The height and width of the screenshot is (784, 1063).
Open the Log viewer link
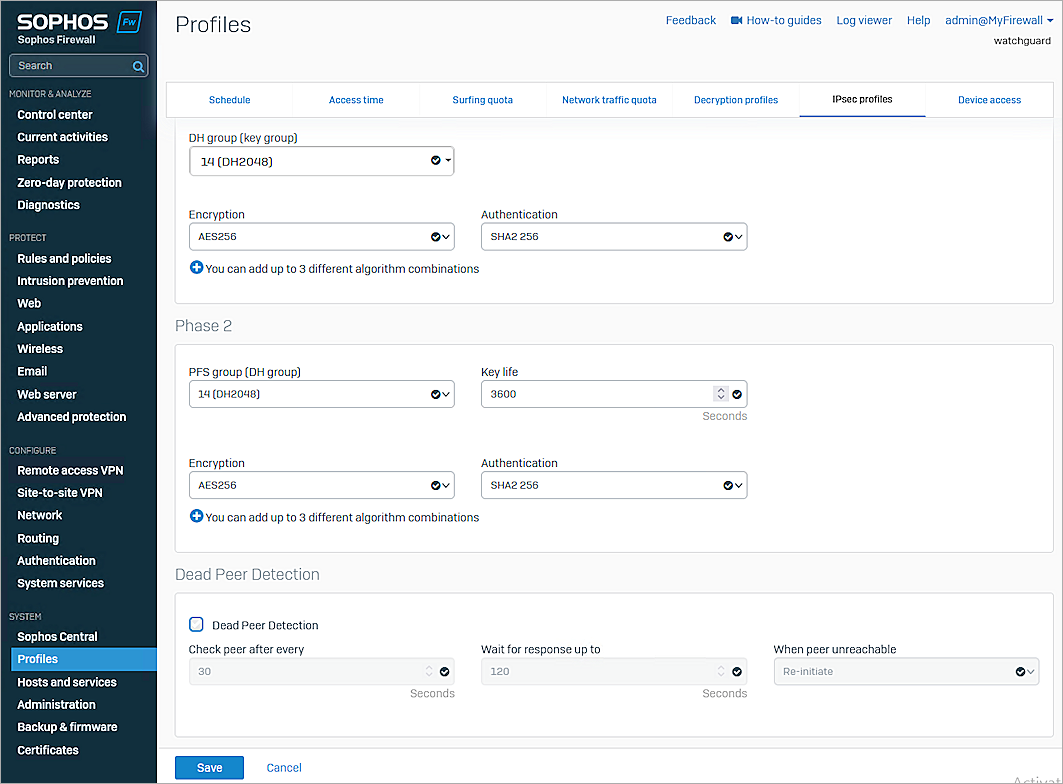pos(864,19)
